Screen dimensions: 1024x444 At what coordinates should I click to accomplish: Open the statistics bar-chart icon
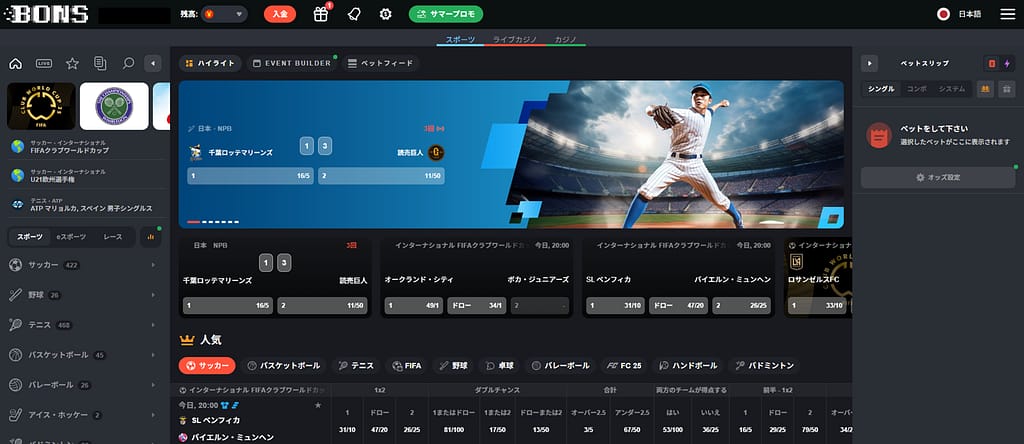pyautogui.click(x=151, y=237)
